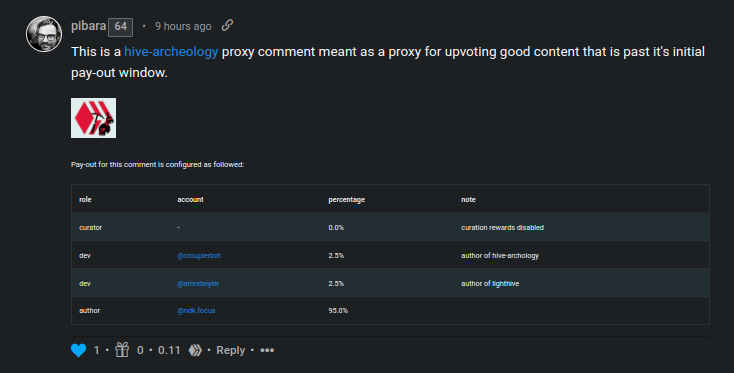The height and width of the screenshot is (373, 734).
Task: Click the gift tip icon
Action: point(122,350)
